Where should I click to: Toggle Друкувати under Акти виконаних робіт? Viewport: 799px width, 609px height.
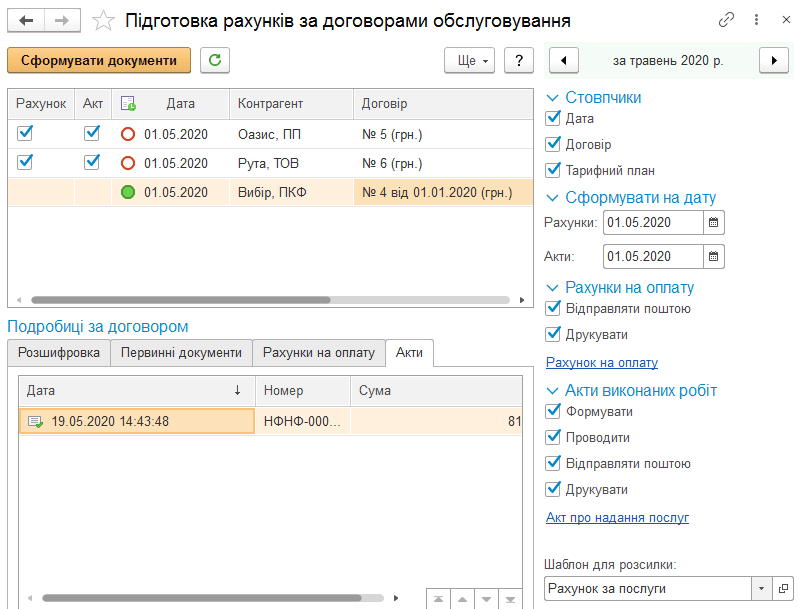tap(553, 489)
